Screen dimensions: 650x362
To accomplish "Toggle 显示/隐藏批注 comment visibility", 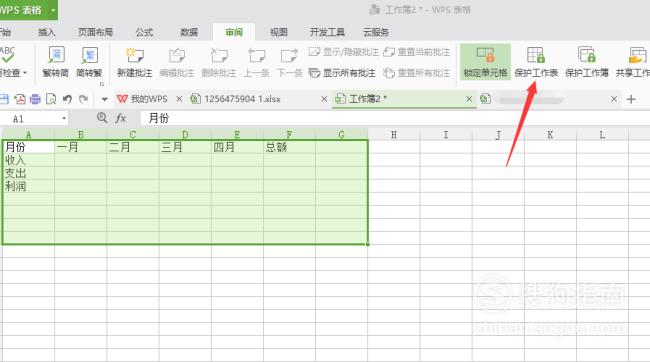I will (344, 52).
